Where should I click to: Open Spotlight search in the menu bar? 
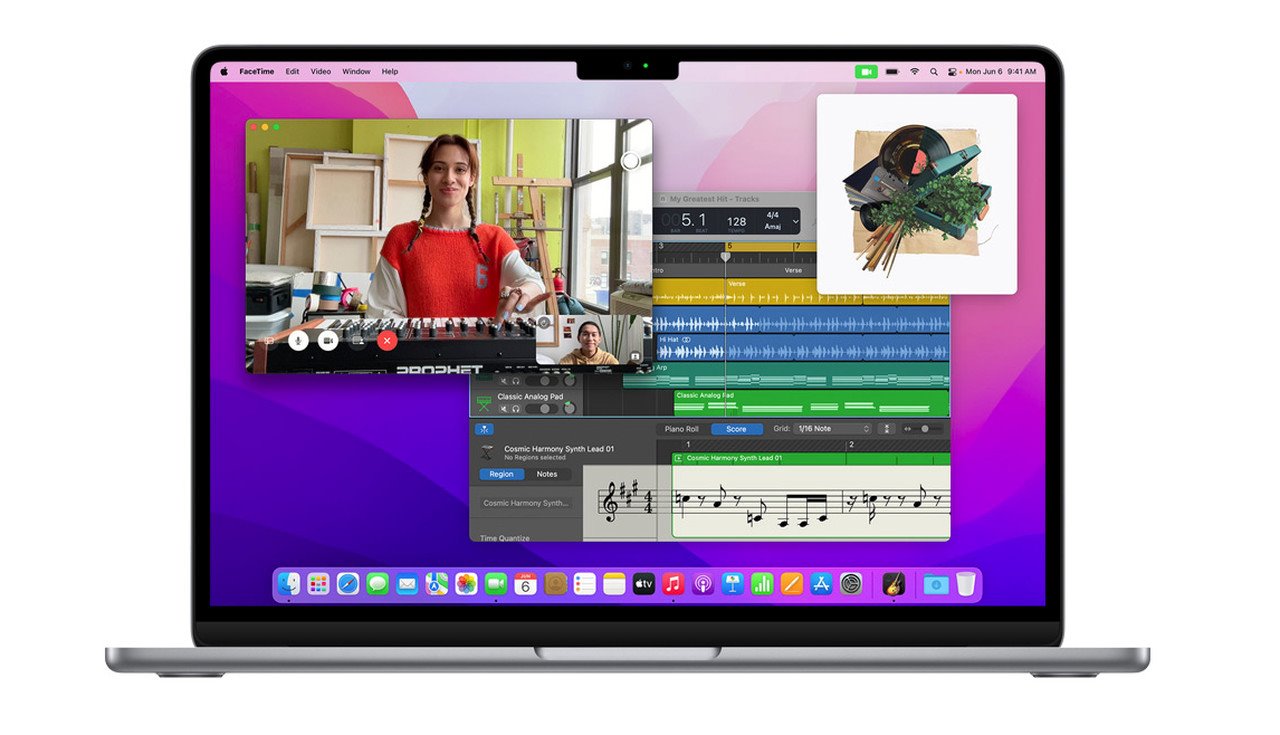point(934,72)
